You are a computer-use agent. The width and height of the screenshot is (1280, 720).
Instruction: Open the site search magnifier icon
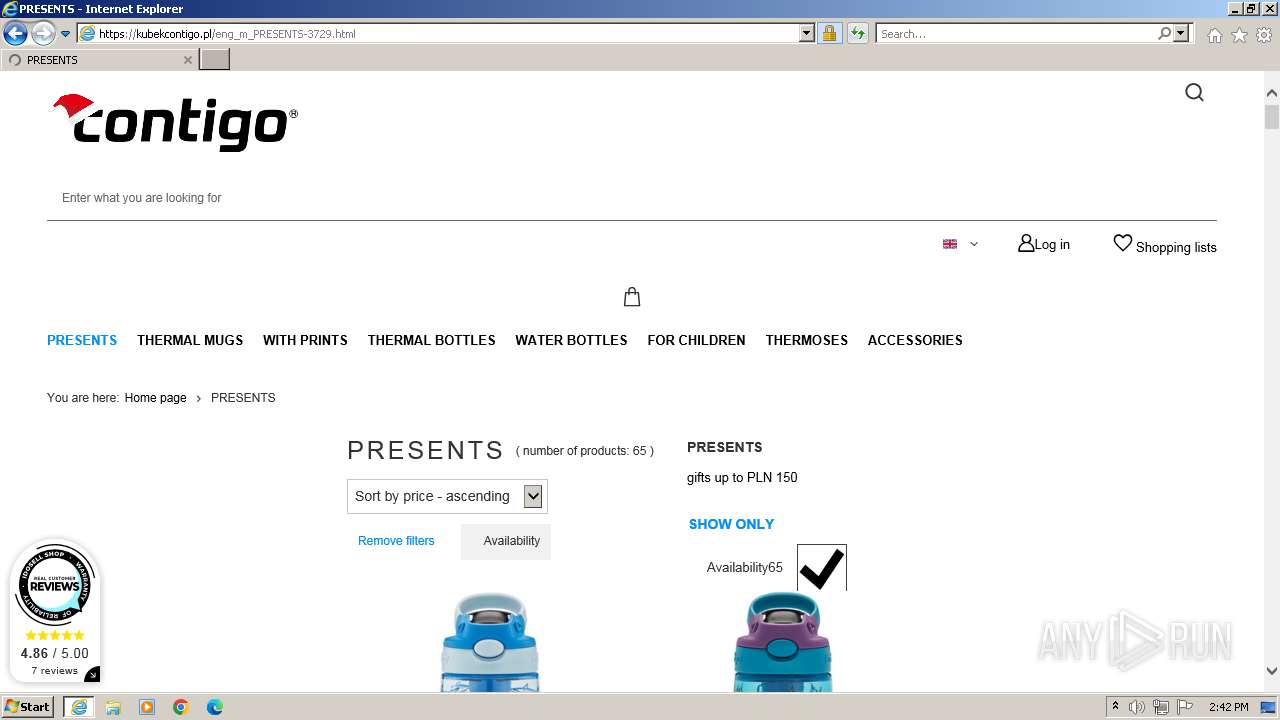tap(1194, 93)
